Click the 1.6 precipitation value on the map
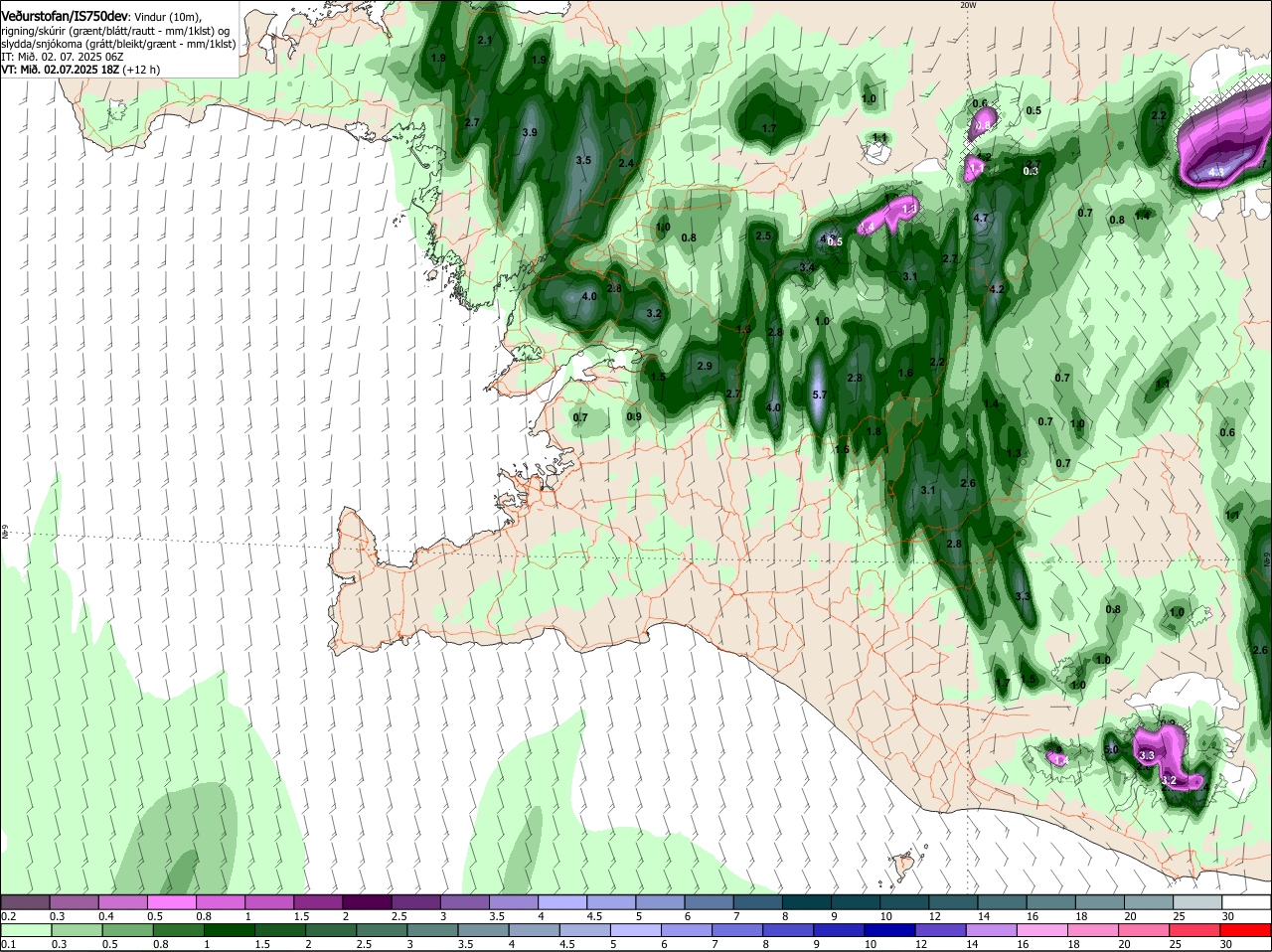Viewport: 1272px width, 952px height. 905,373
